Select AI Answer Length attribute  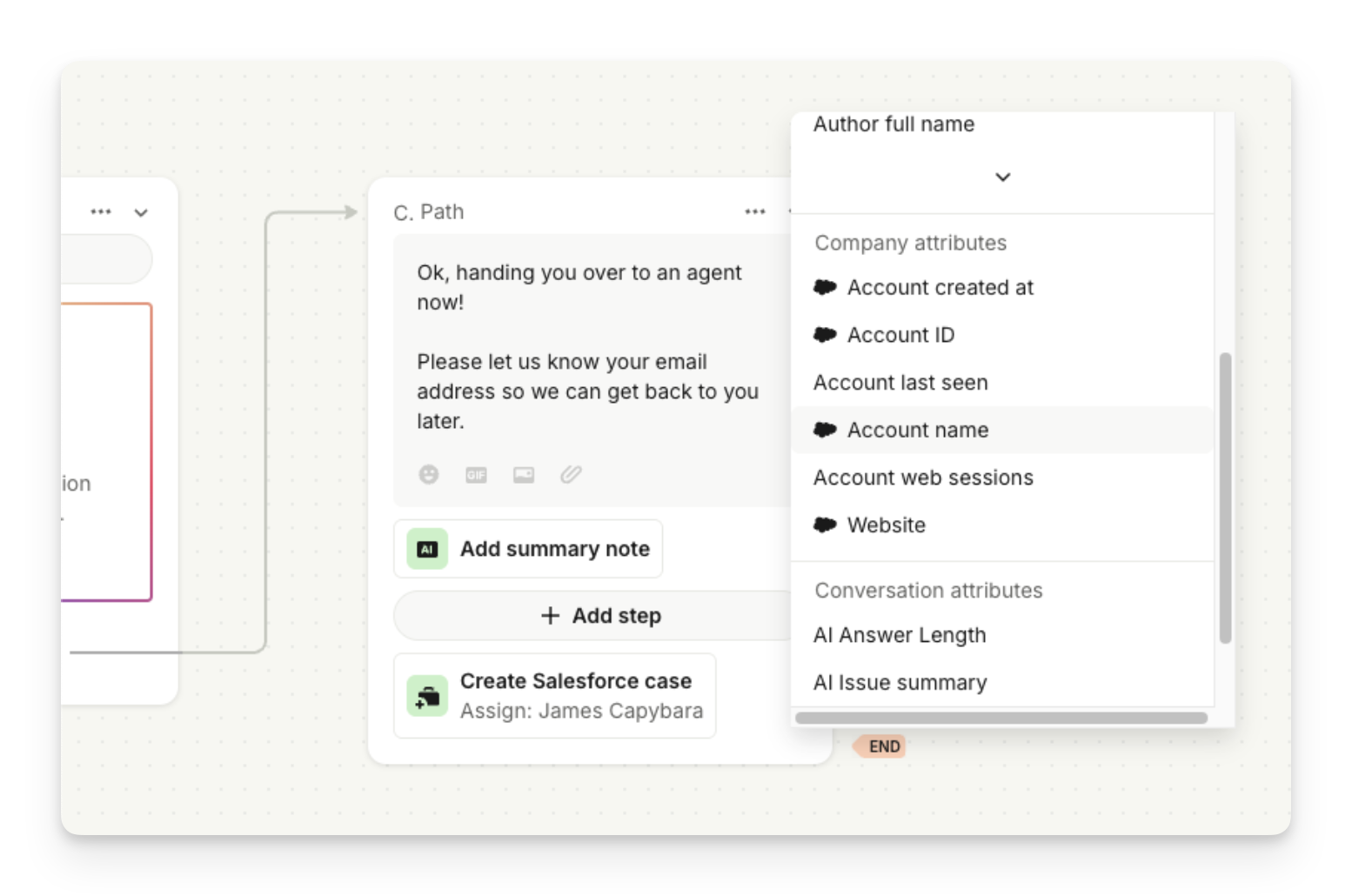tap(900, 635)
